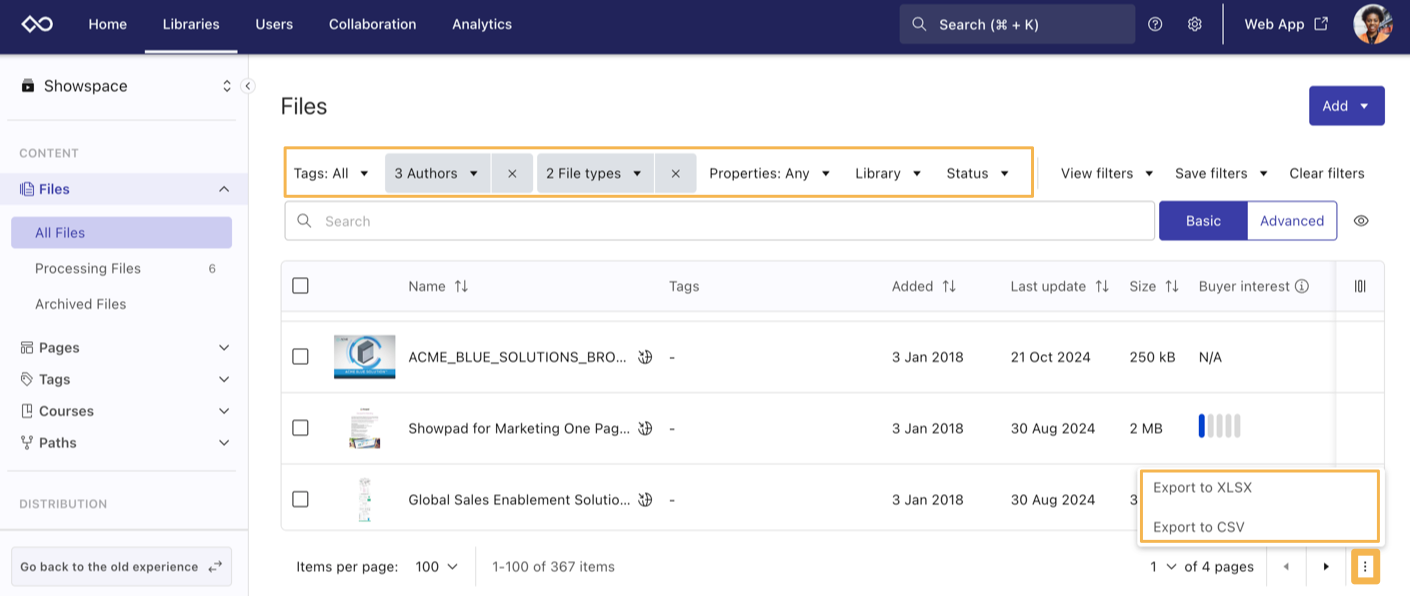Viewport: 1410px width, 596px height.
Task: Open the settings gear icon
Action: 1194,24
